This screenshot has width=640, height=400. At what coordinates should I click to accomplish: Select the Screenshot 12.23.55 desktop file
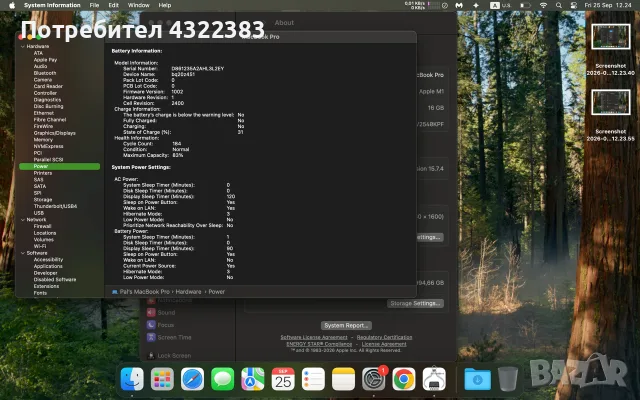(611, 116)
